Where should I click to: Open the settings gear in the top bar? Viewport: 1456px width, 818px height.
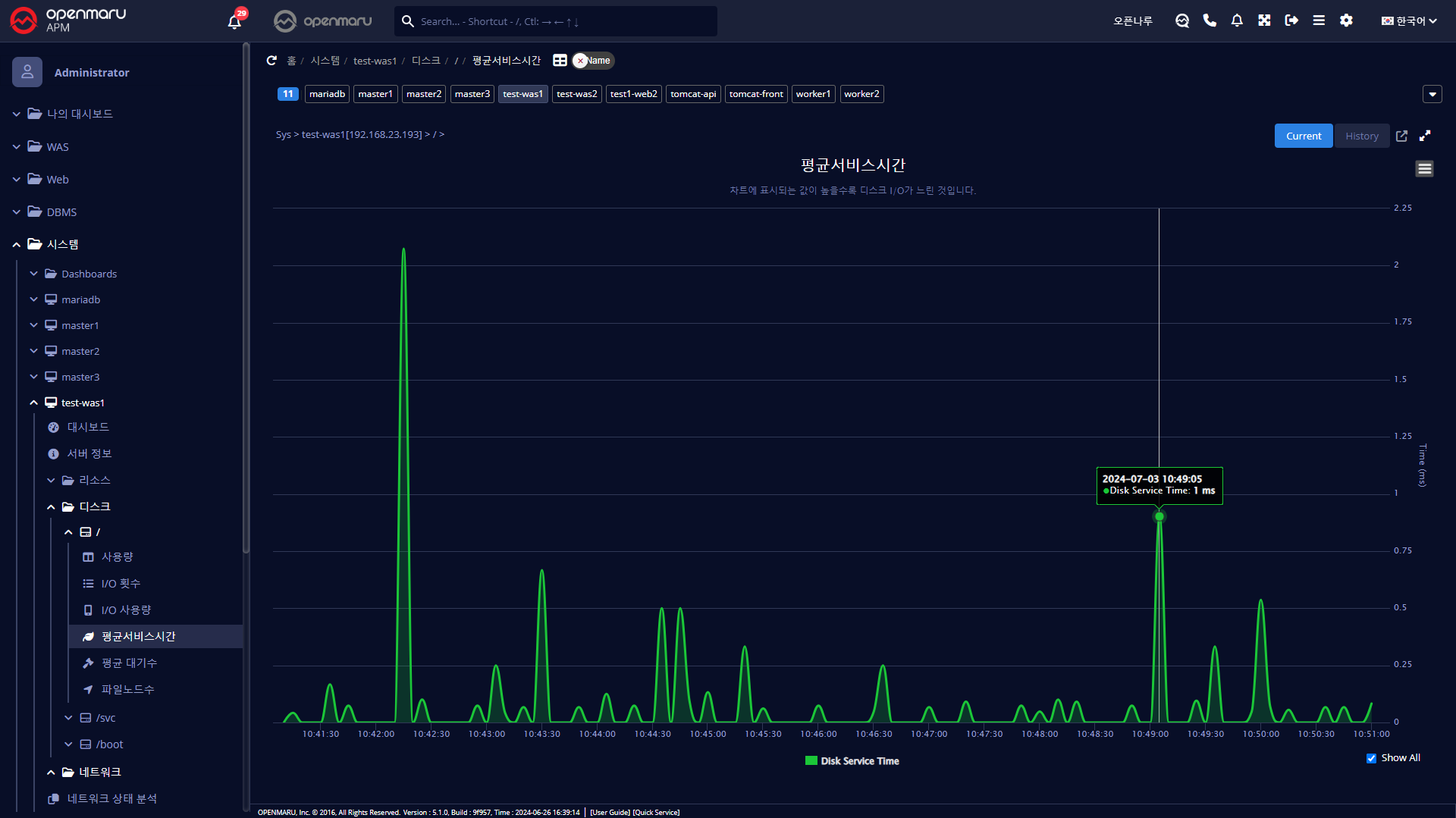pos(1346,21)
